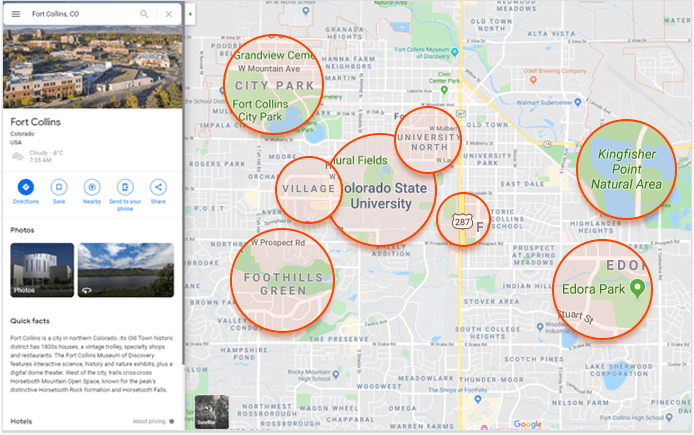Click the Directions icon
Viewport: 694px width, 435px height.
pyautogui.click(x=26, y=187)
